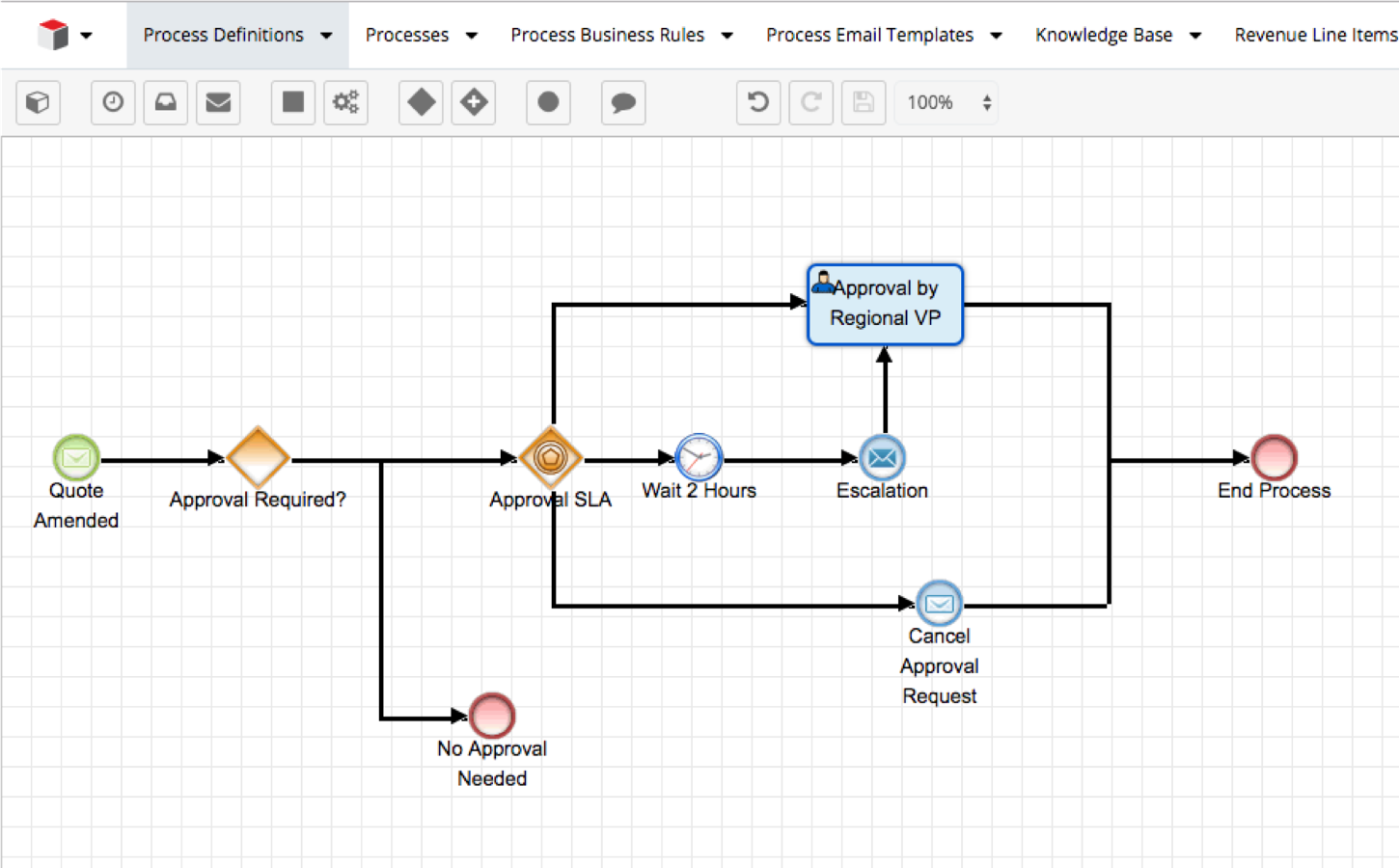Image resolution: width=1399 pixels, height=868 pixels.
Task: Pick the gears action tool in toolbar
Action: coord(345,102)
